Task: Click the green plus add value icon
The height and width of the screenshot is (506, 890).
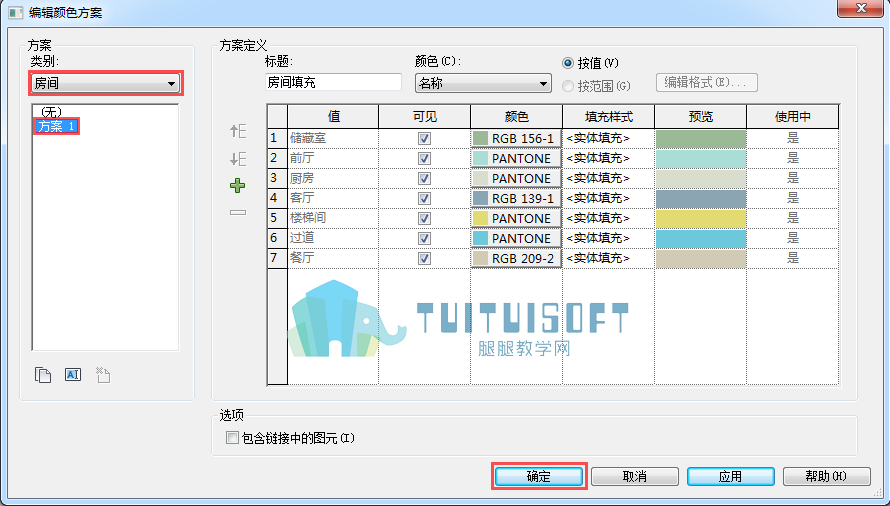Action: (x=238, y=186)
